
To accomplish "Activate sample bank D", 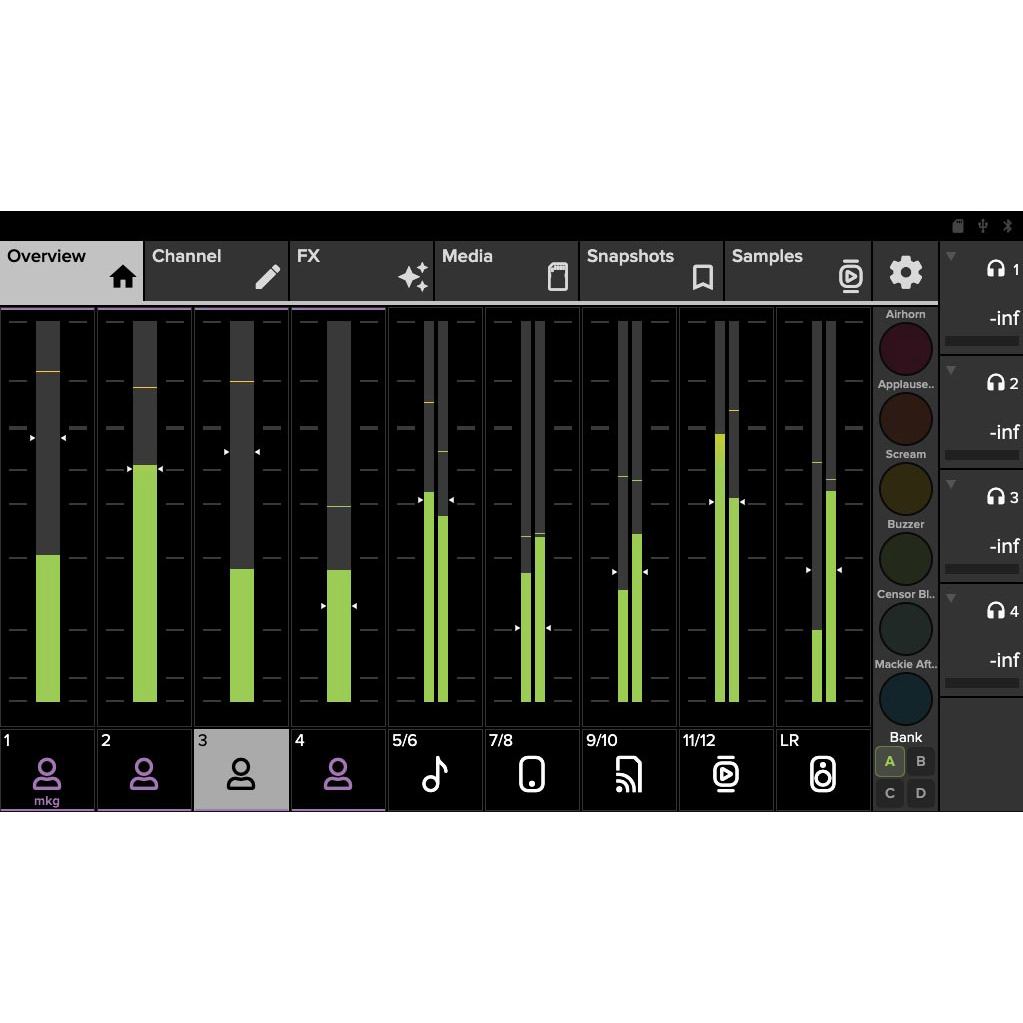I will click(x=920, y=793).
